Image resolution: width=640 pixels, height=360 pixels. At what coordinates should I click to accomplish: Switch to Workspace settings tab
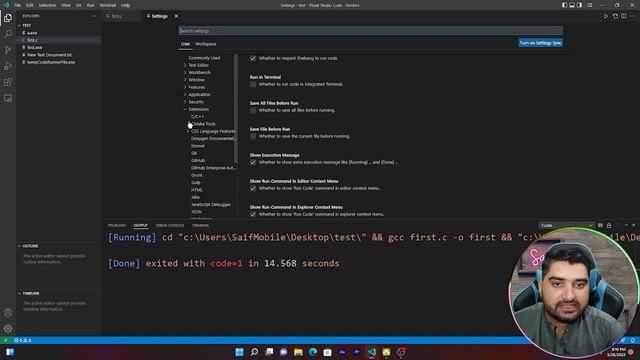[x=206, y=44]
